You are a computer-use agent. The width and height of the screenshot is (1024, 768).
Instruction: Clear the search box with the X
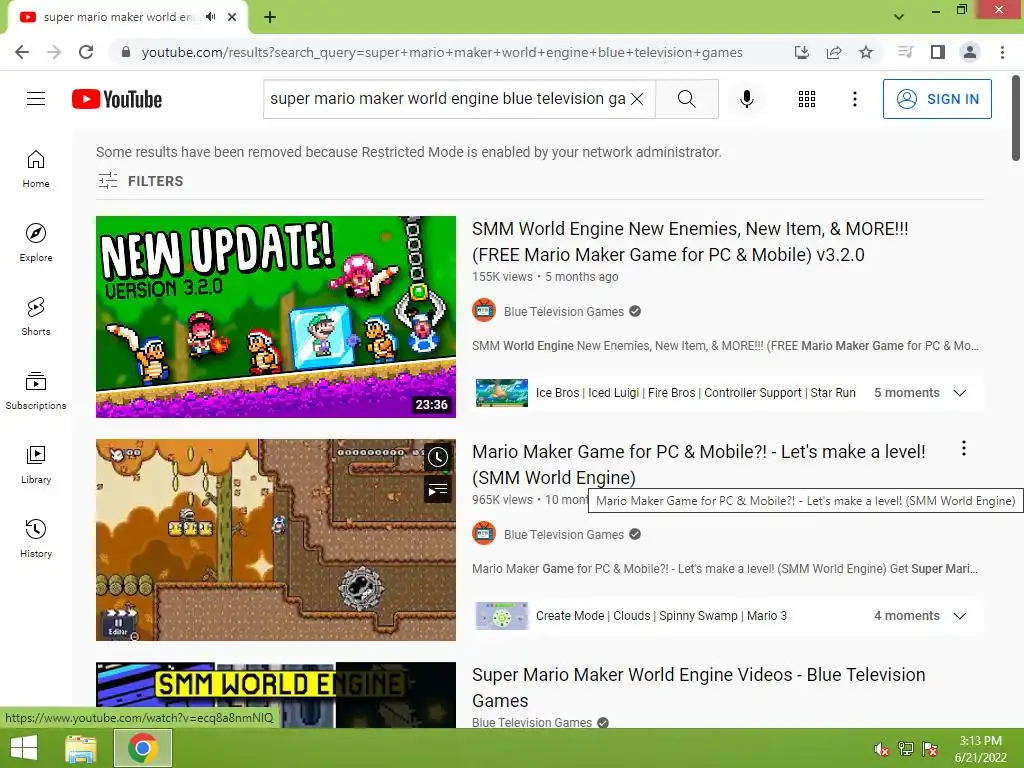click(637, 99)
